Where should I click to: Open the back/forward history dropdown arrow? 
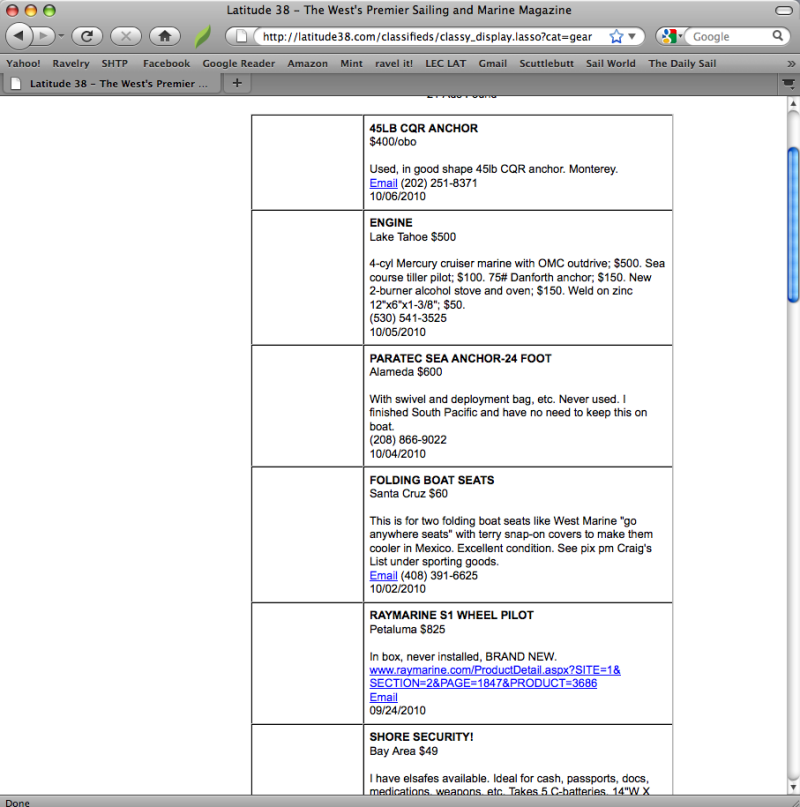[61, 36]
